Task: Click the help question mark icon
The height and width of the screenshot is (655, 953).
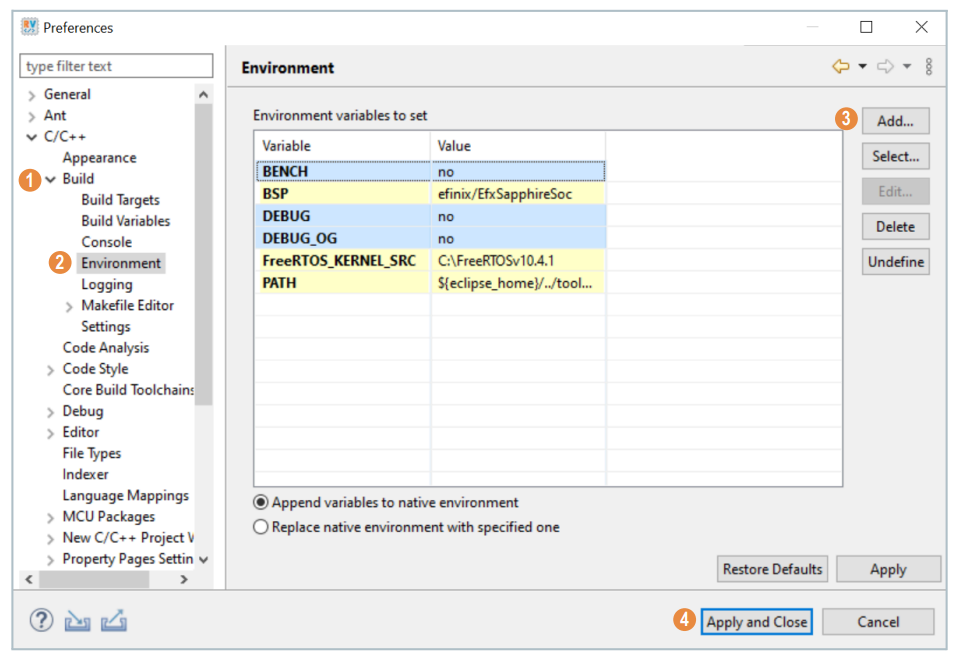Action: 40,621
